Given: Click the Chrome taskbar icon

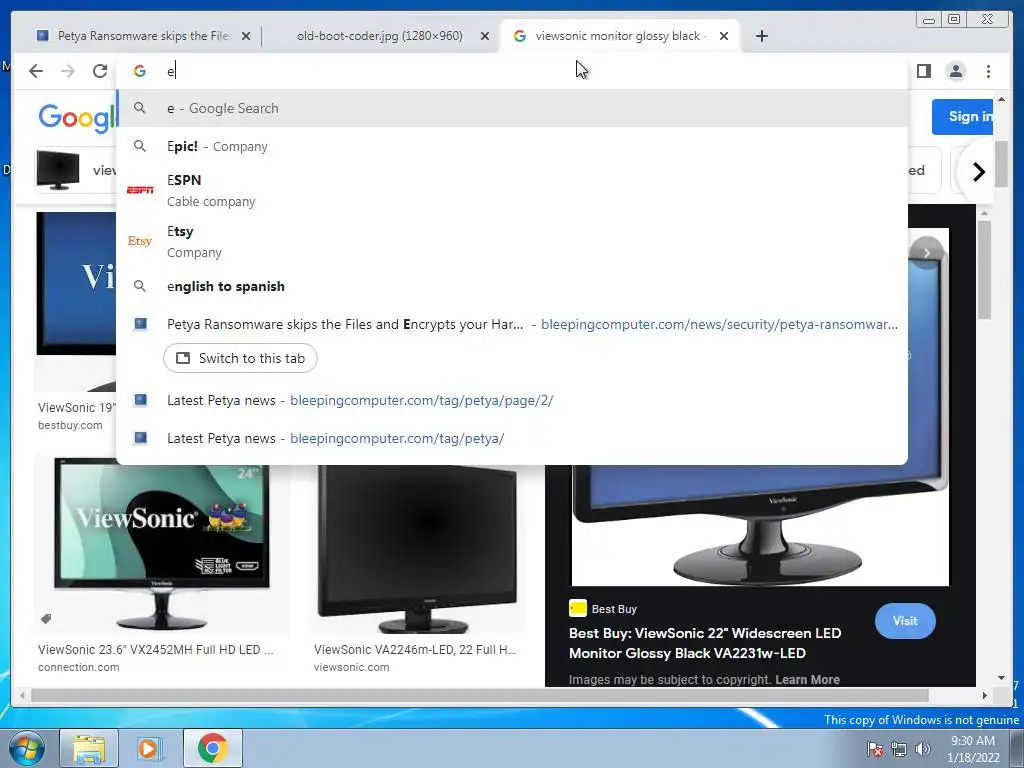Looking at the screenshot, I should point(212,748).
